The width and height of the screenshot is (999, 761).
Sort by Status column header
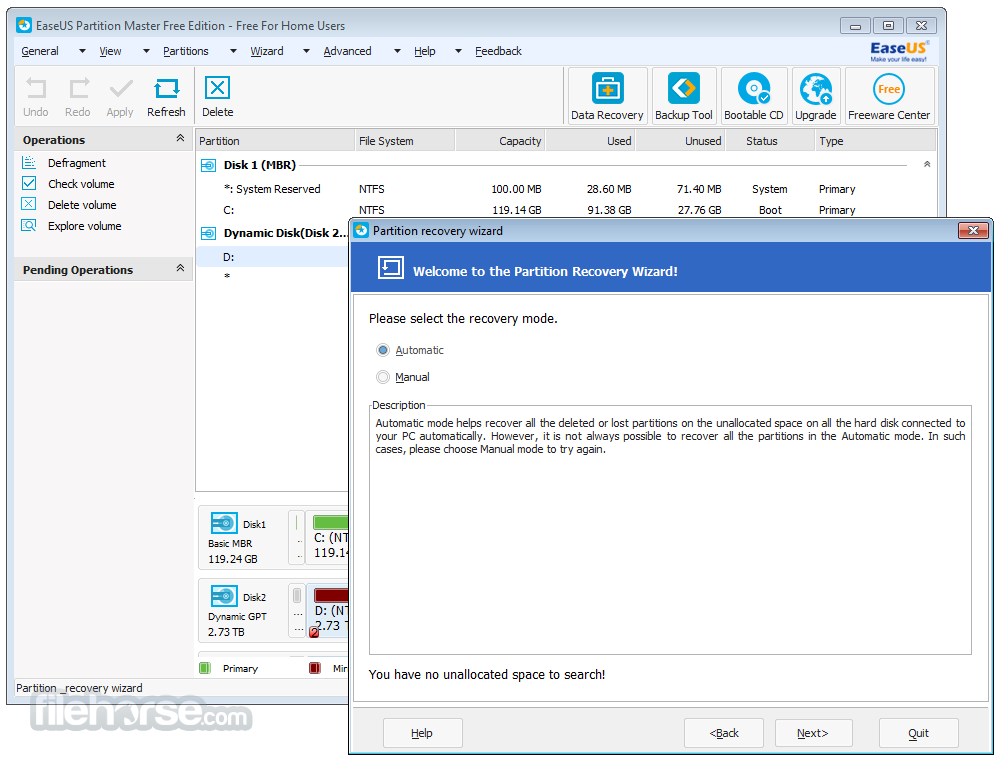pyautogui.click(x=770, y=141)
